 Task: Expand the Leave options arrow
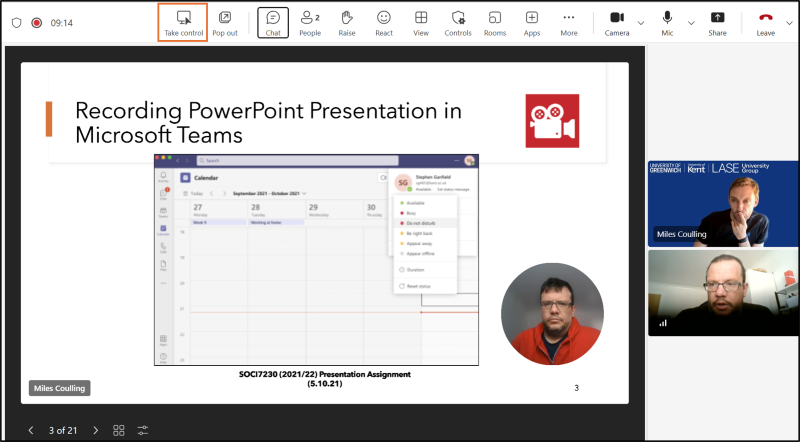pos(789,23)
